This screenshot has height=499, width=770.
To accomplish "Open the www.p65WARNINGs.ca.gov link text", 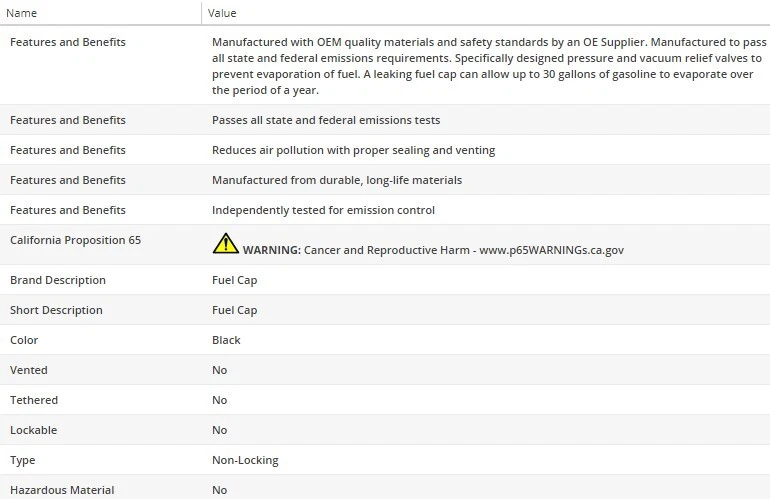I will 551,250.
